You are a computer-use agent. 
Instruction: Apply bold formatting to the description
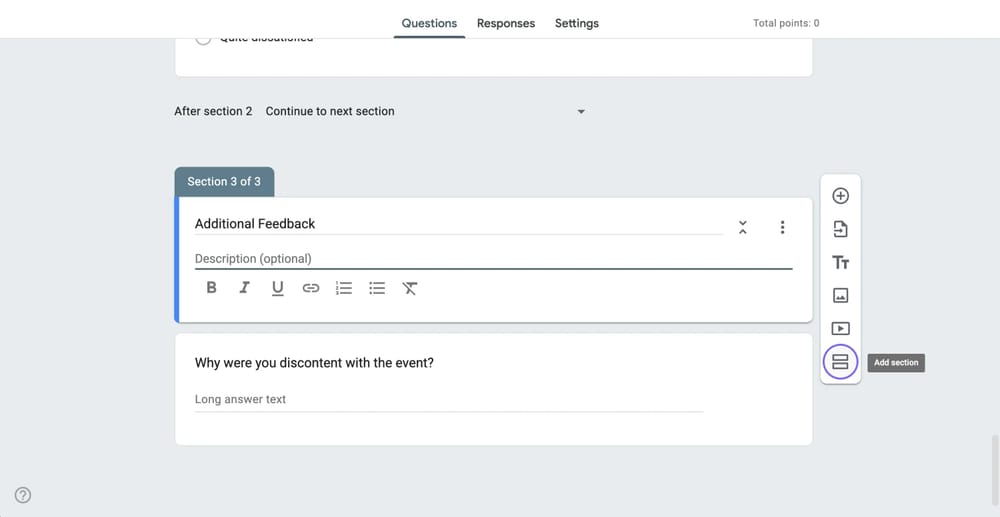211,288
